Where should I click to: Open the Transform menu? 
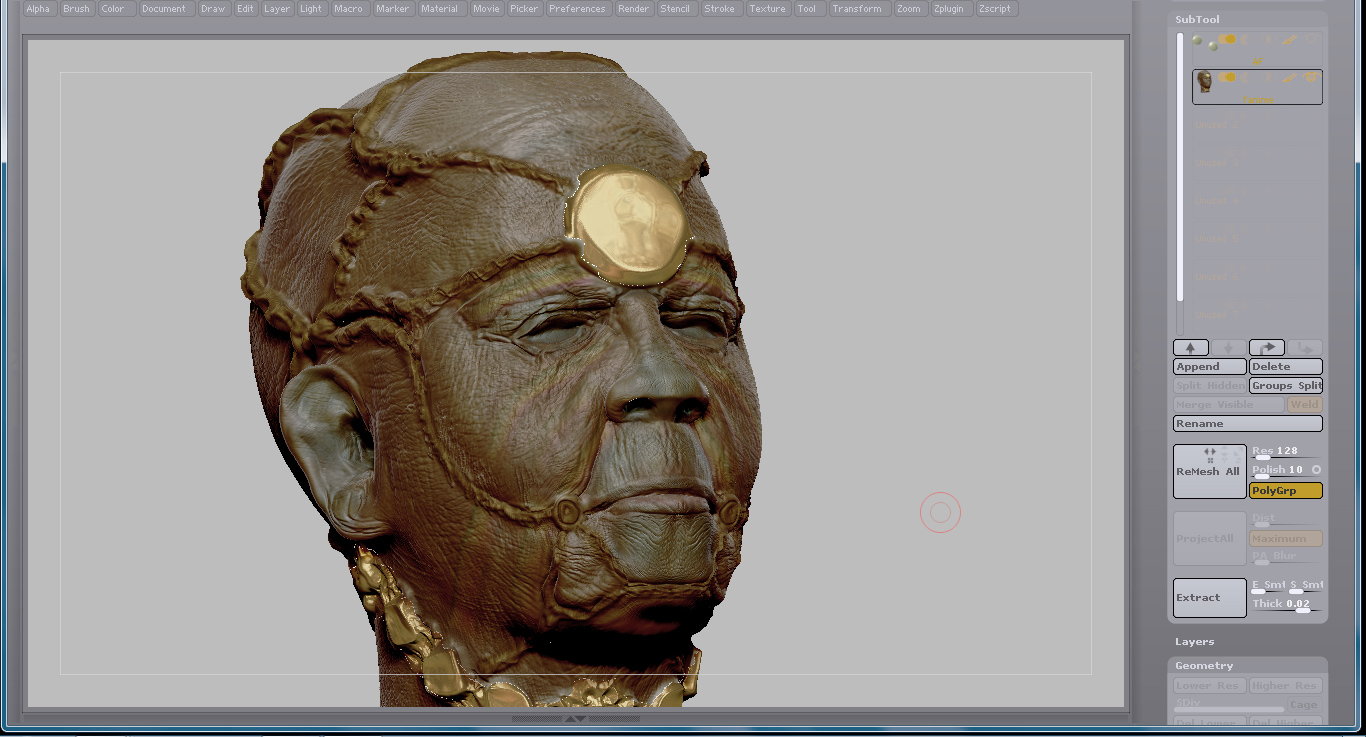point(858,9)
